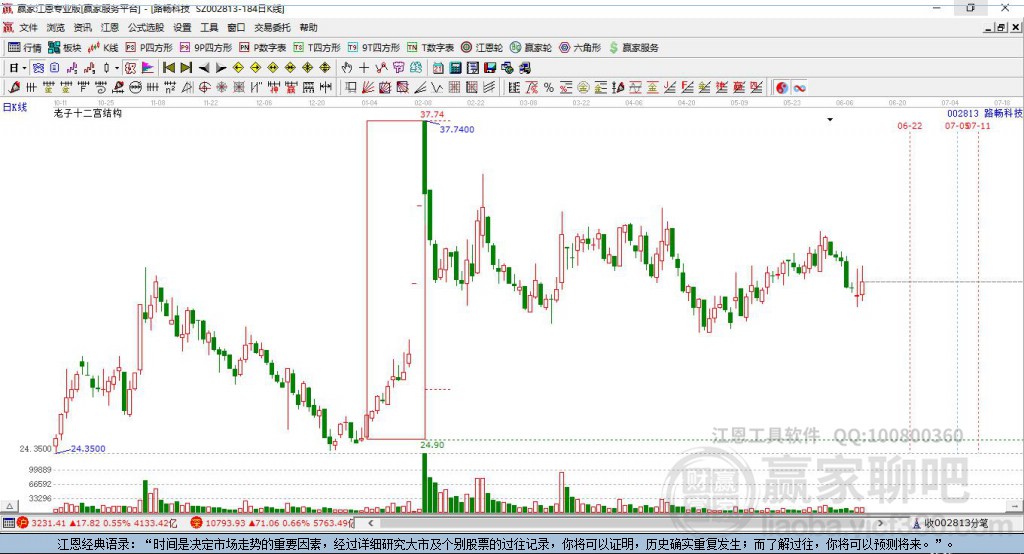Click the 收002813分笔 status button
The height and width of the screenshot is (554, 1024).
click(x=950, y=523)
